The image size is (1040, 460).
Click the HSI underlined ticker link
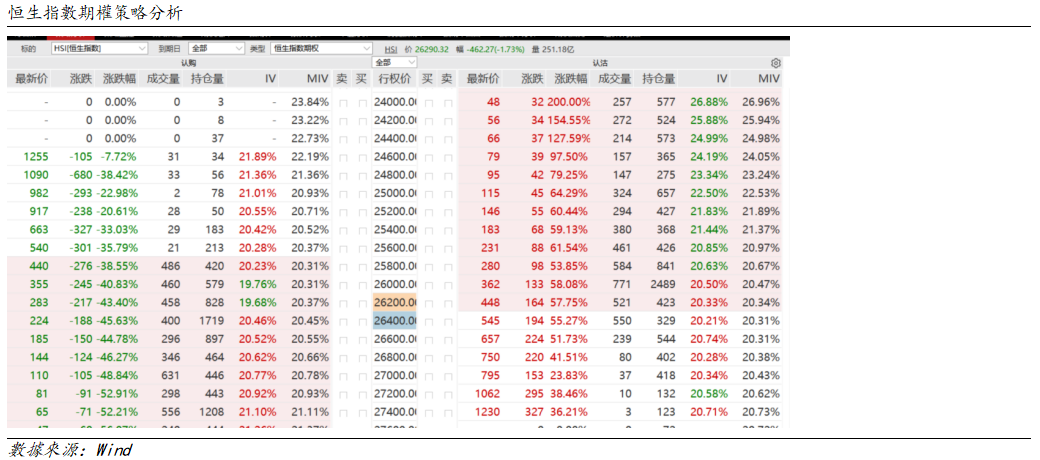[x=391, y=48]
